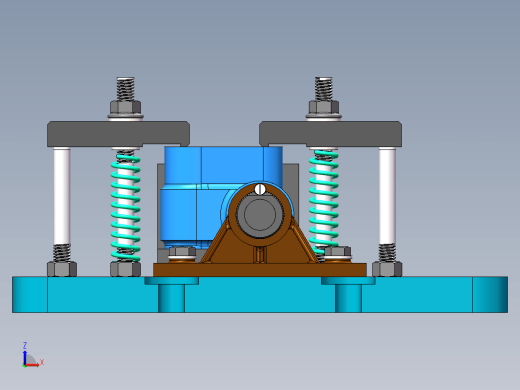Select the right dark gray clamp bar
520x390 pixels.
coord(330,134)
